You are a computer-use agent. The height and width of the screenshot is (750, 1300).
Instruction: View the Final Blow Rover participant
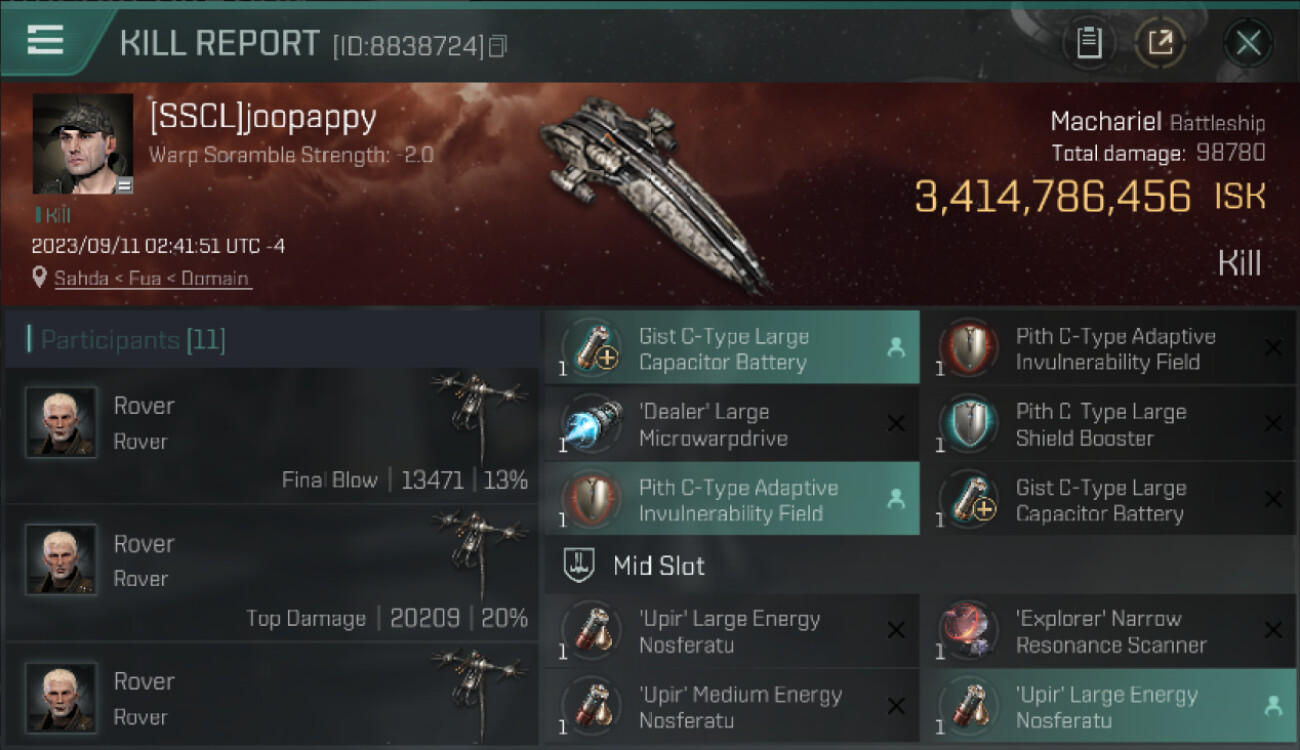point(272,436)
